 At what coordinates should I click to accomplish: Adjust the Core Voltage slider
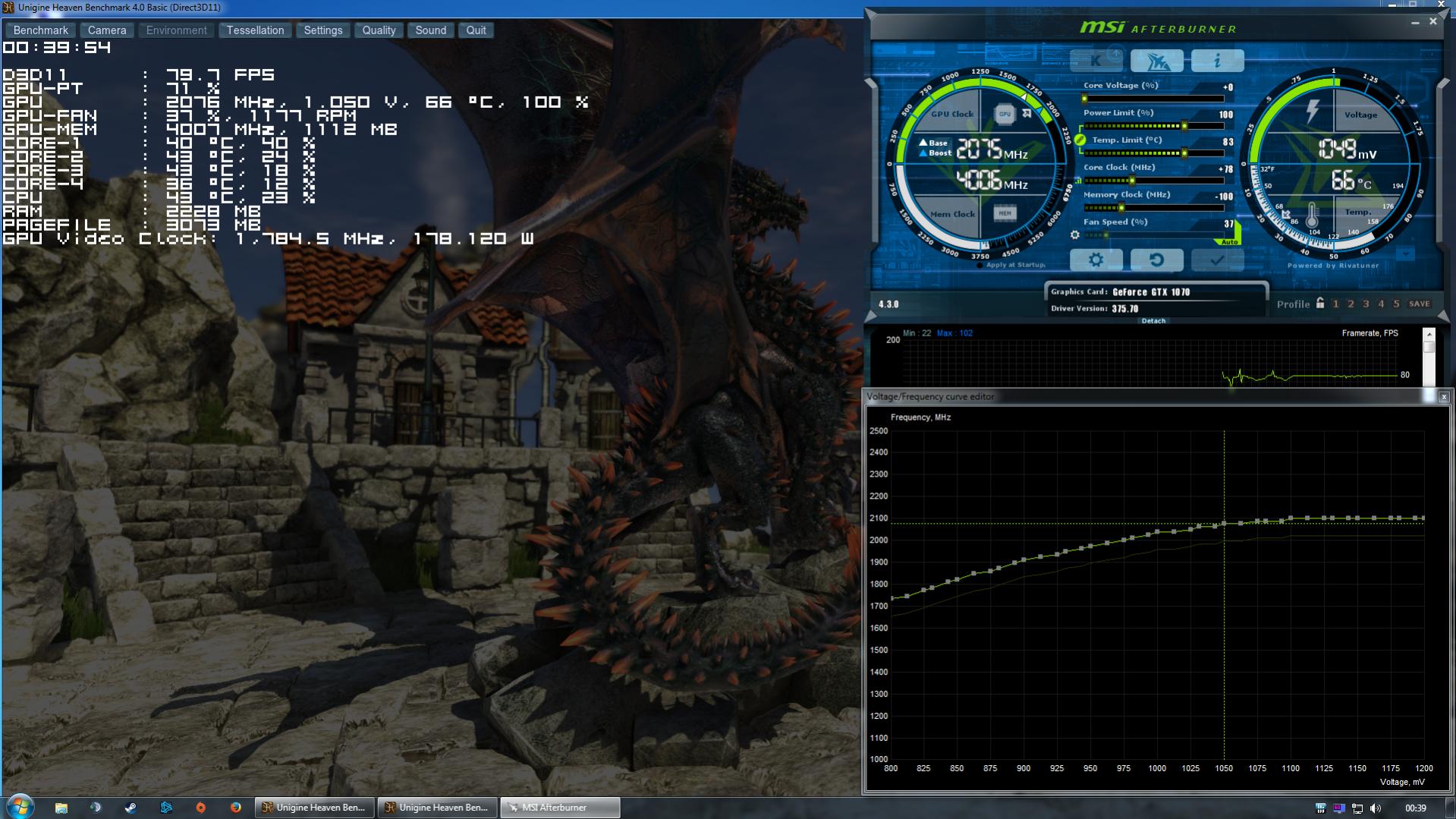(x=1153, y=99)
